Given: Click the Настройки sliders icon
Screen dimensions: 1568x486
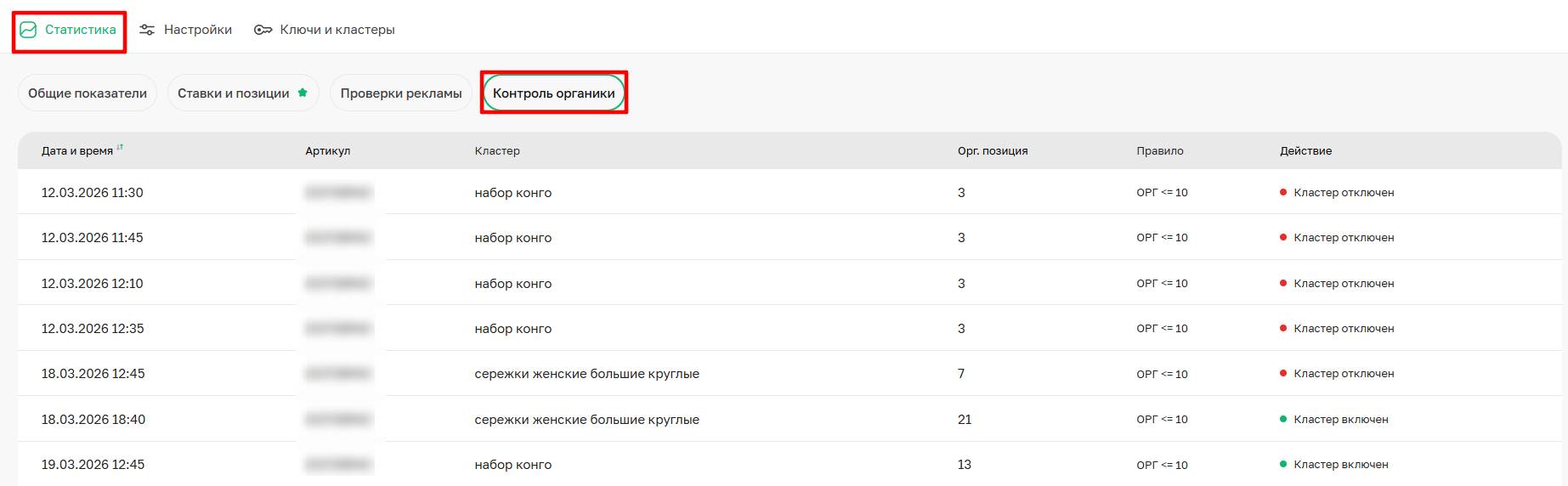Looking at the screenshot, I should click(x=147, y=30).
